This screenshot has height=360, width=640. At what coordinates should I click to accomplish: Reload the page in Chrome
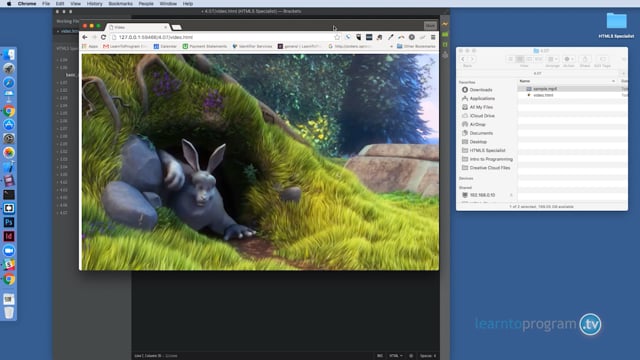click(103, 37)
